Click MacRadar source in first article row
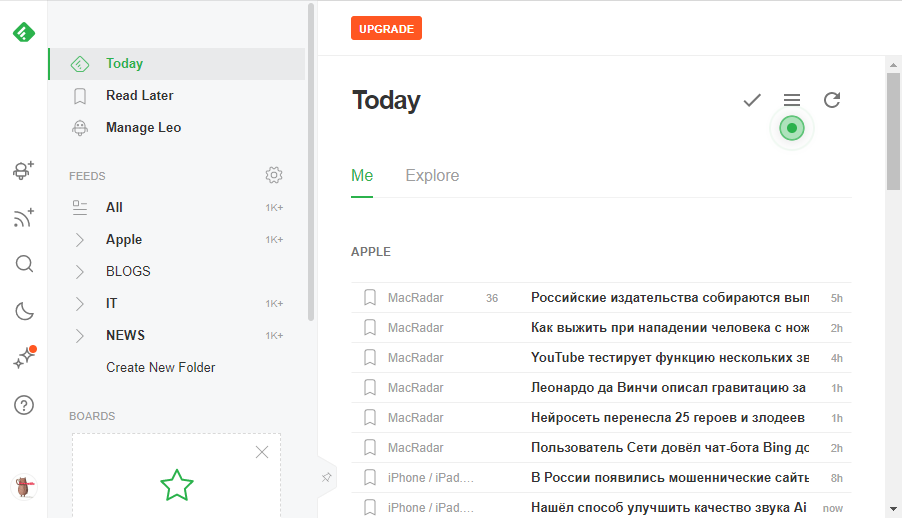Screen dimensions: 902x518 click(x=415, y=298)
